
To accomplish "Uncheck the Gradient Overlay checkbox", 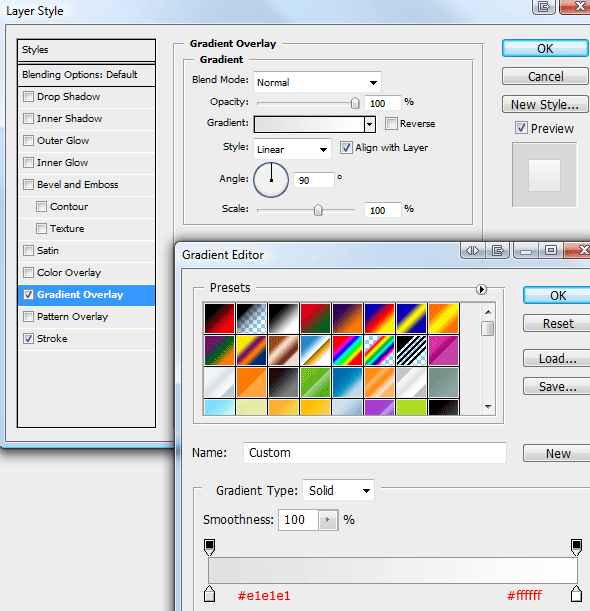I will click(x=28, y=294).
